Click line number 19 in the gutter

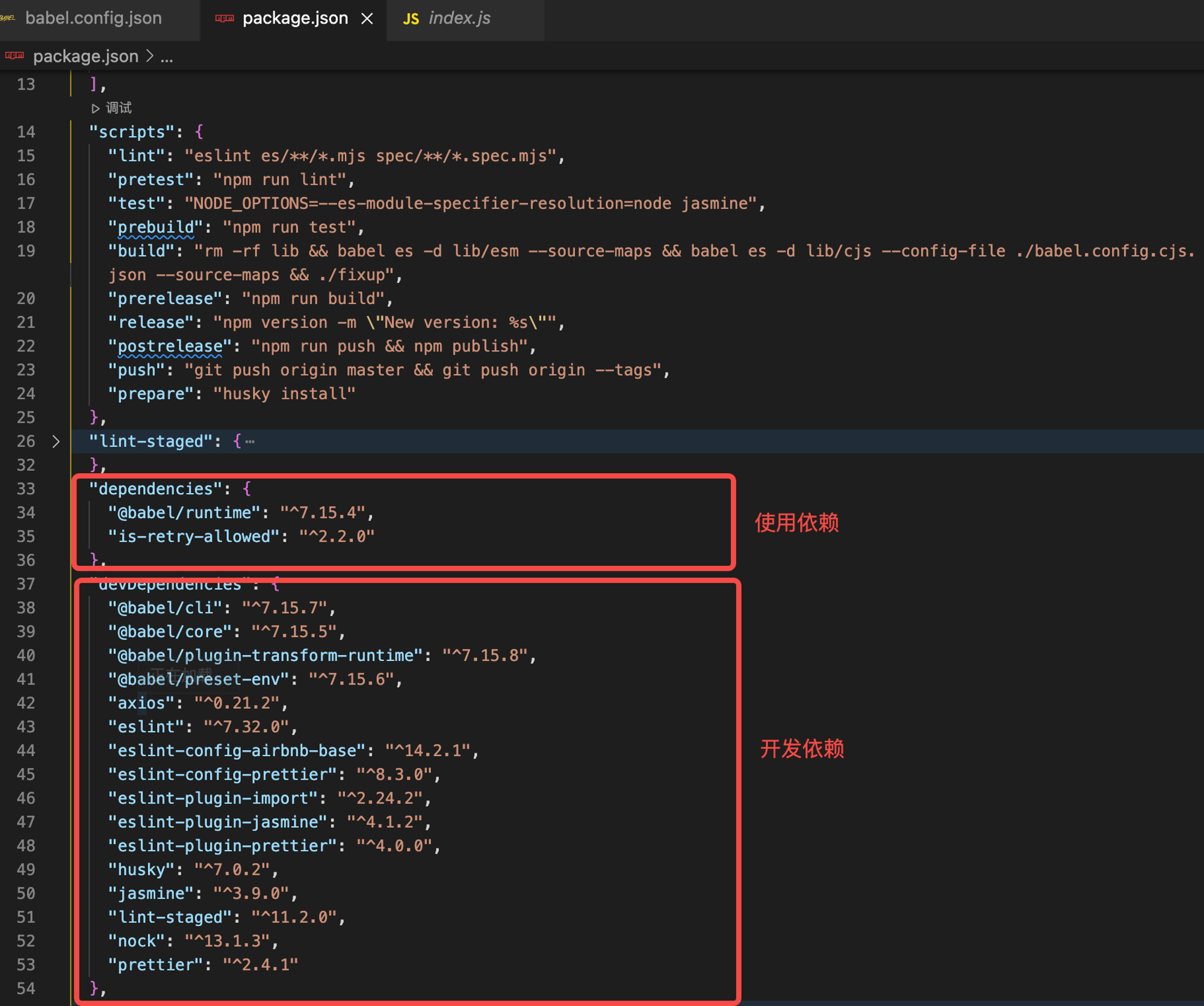tap(26, 251)
